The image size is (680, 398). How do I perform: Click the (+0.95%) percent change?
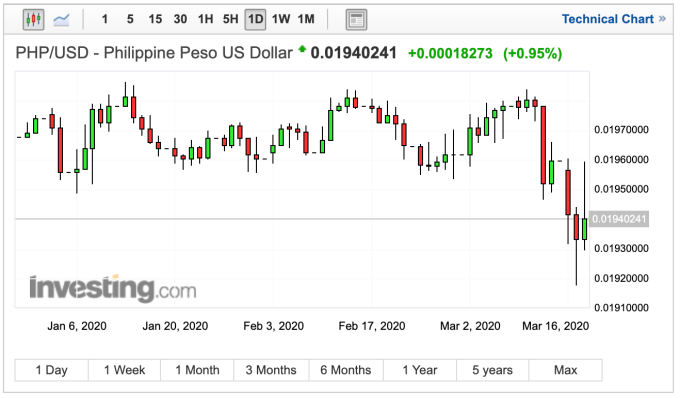coord(533,53)
